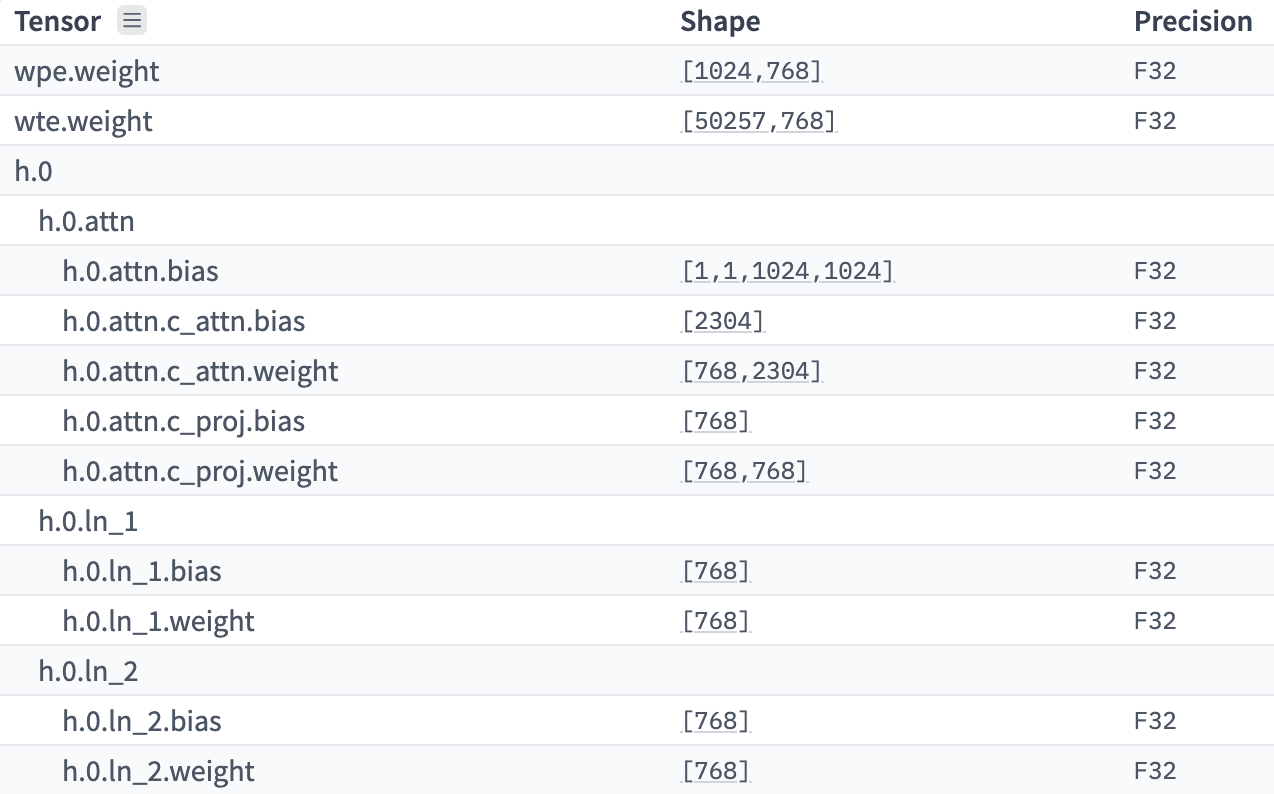Select the wpe.weight tensor row
The image size is (1274, 794).
[x=86, y=70]
